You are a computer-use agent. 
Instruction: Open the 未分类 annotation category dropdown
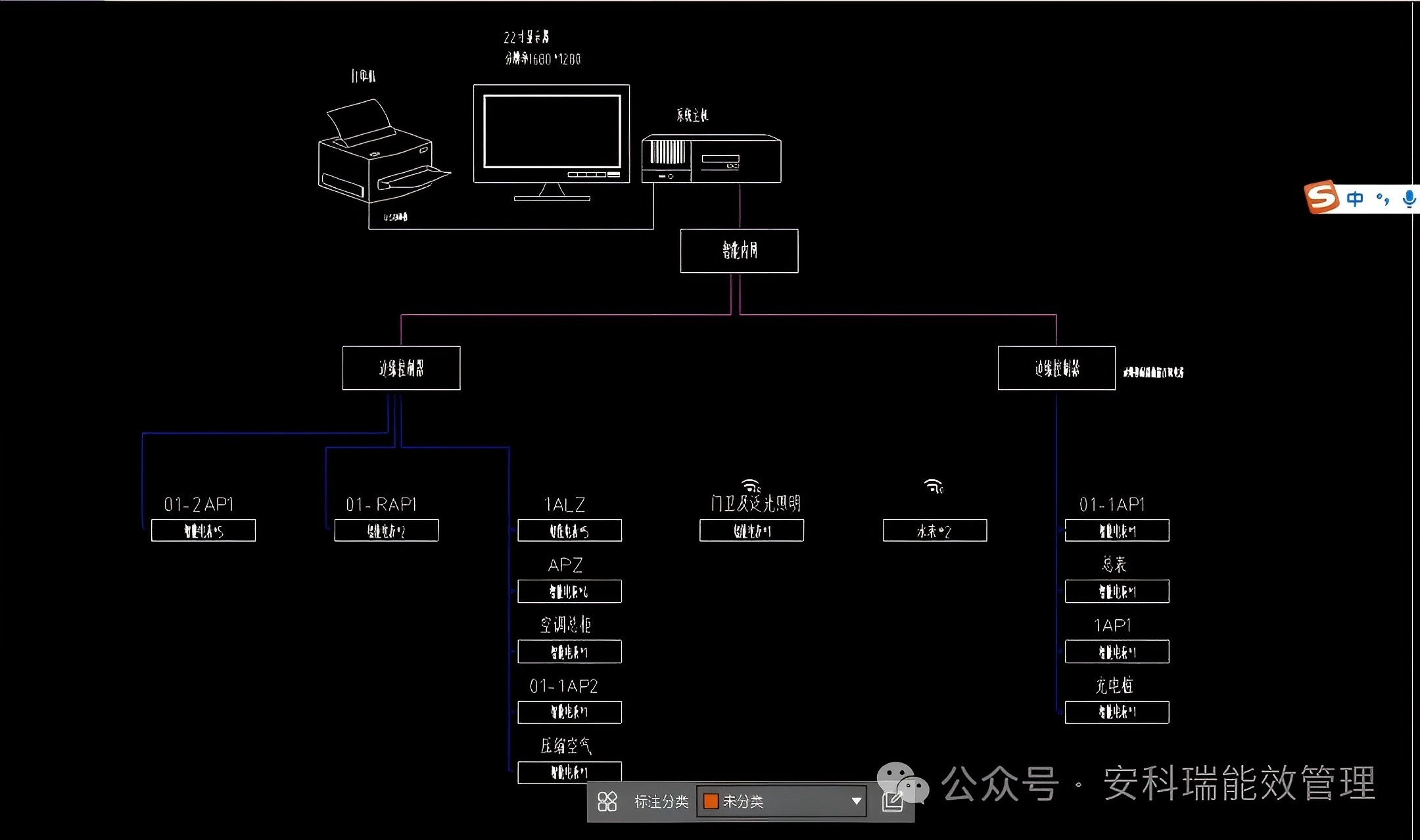(782, 801)
